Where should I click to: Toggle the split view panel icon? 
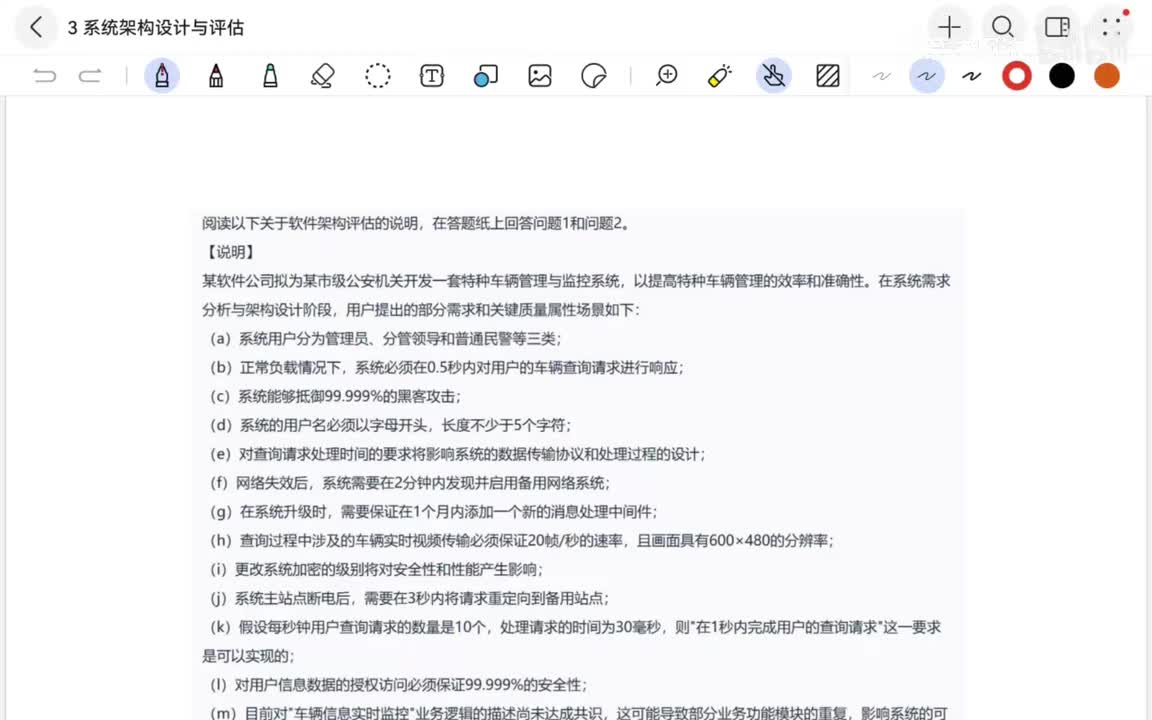1057,27
